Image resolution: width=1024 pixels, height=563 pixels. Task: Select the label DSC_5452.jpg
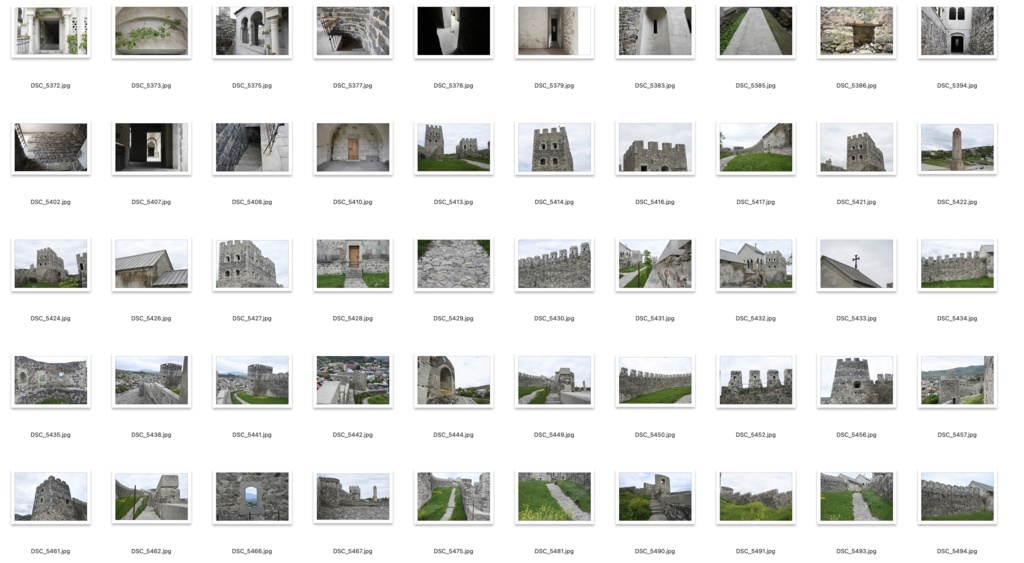tap(756, 434)
